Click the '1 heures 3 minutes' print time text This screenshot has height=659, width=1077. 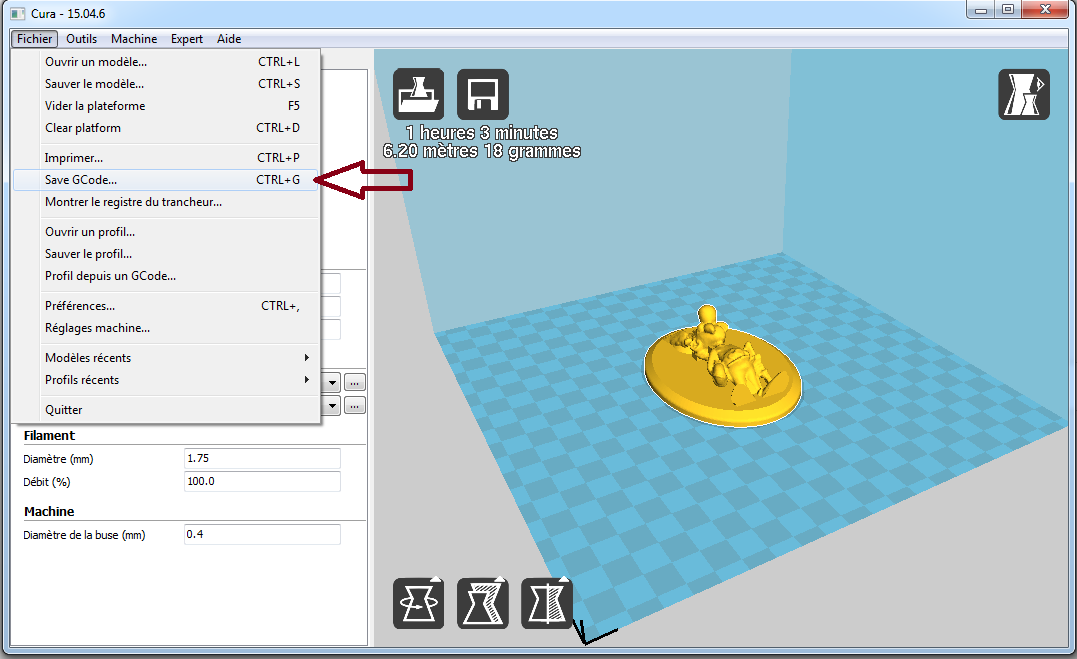[481, 133]
